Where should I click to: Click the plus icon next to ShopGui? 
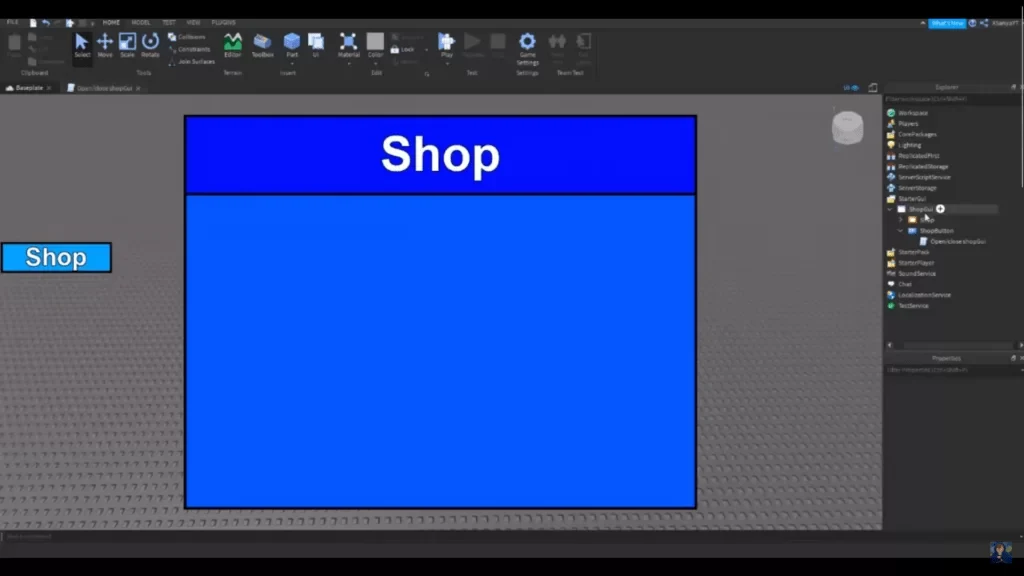point(940,209)
